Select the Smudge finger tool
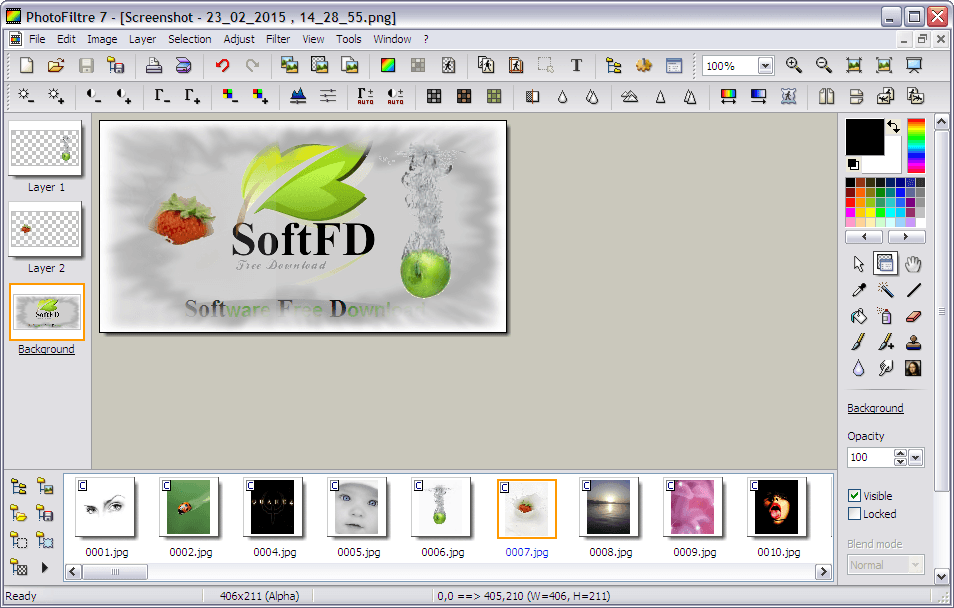Image resolution: width=954 pixels, height=608 pixels. tap(886, 368)
